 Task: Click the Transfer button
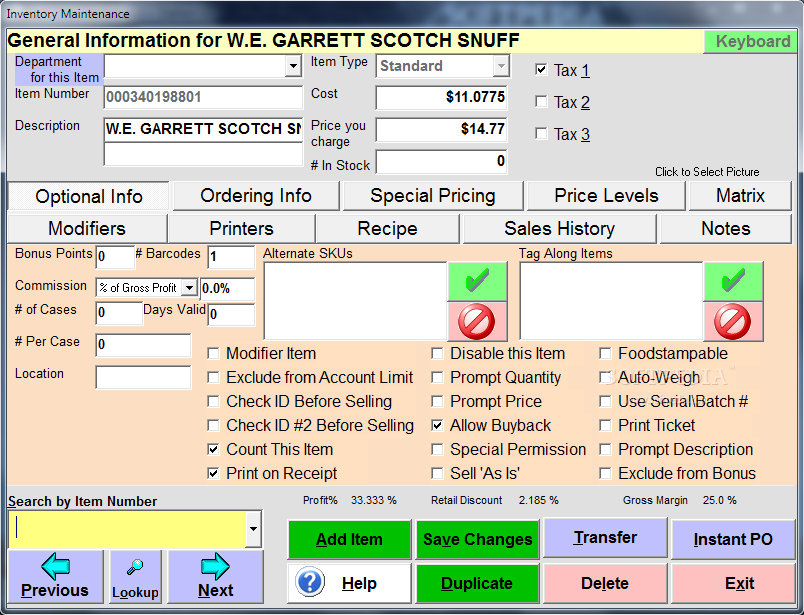click(605, 538)
